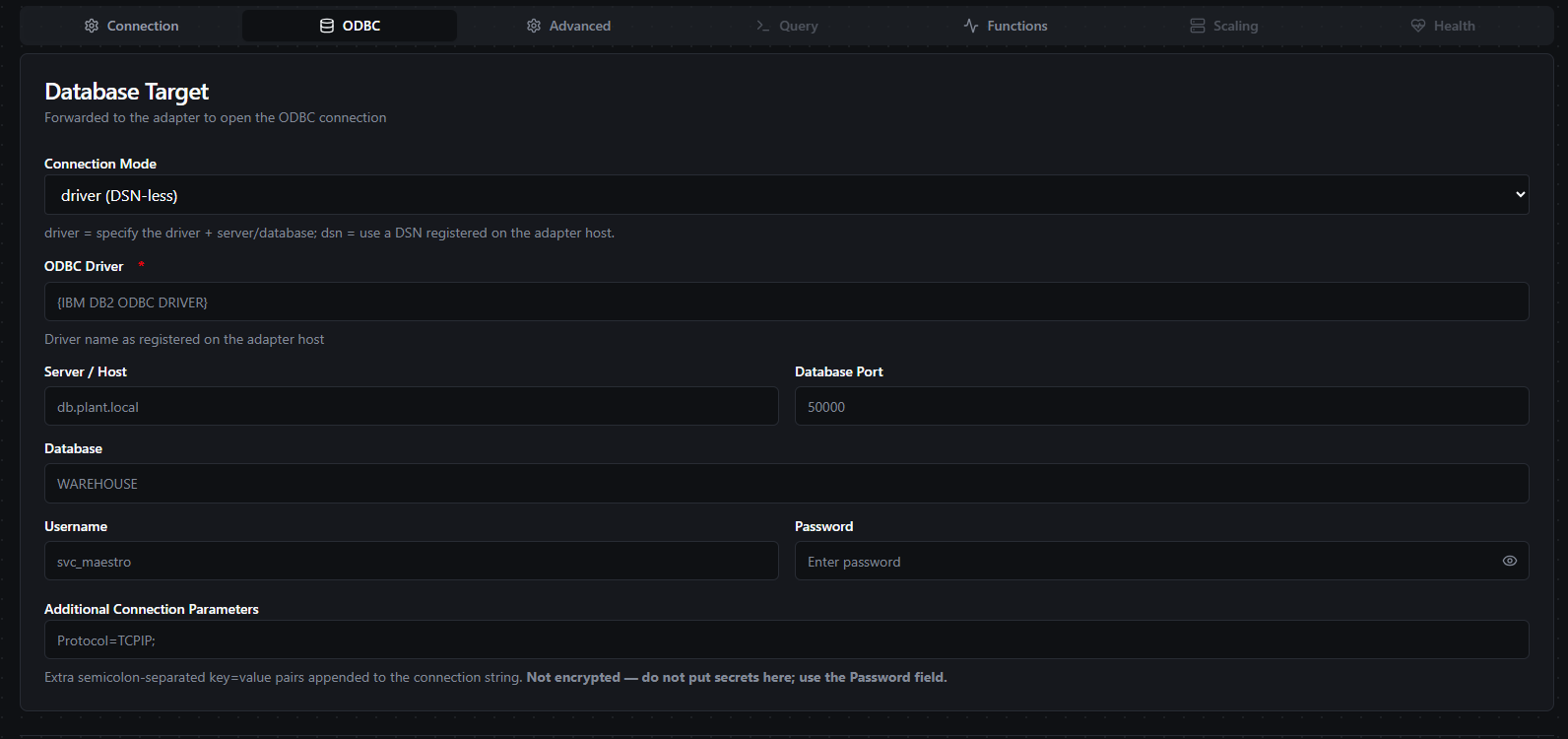Click the Password input field

(1161, 561)
